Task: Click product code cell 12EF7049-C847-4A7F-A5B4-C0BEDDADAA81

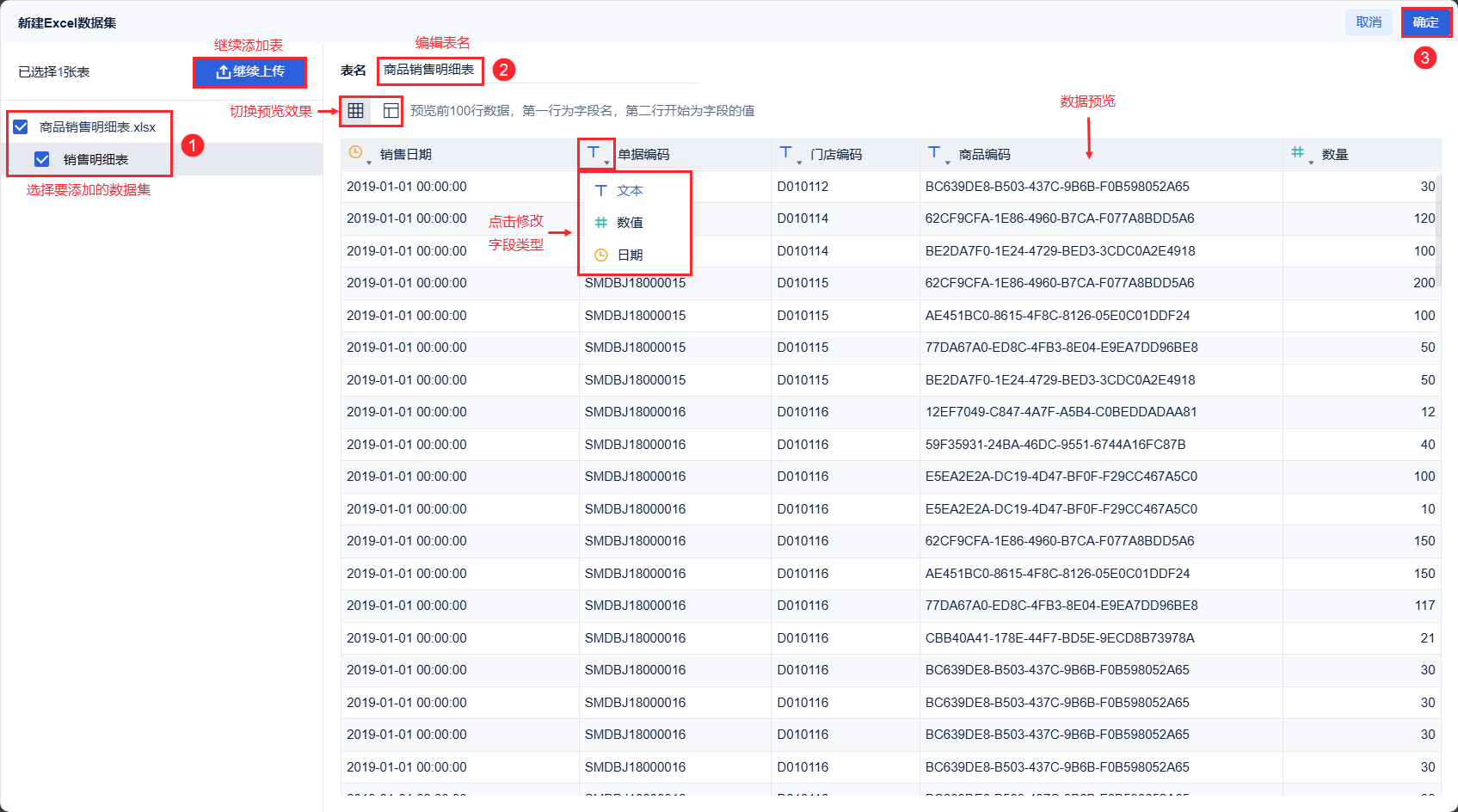Action: point(1101,412)
